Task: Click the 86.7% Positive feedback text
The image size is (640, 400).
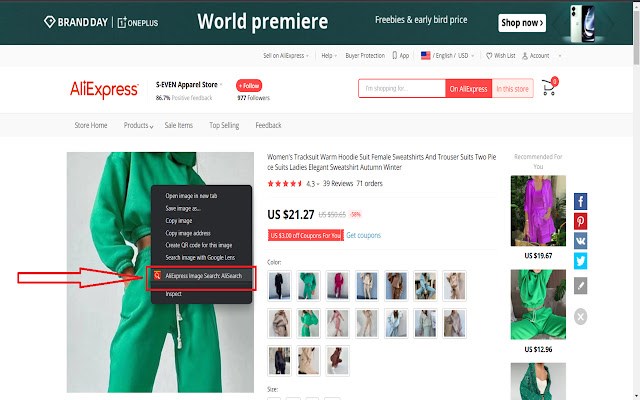Action: (184, 98)
